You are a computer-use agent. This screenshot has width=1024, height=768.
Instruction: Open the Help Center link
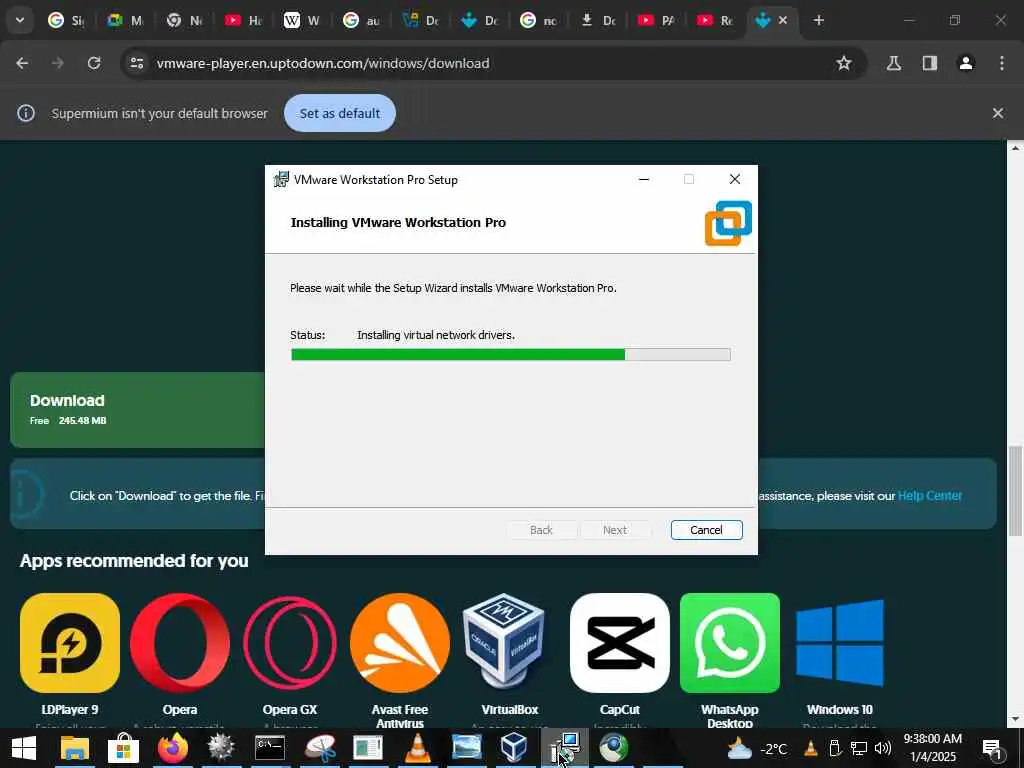(929, 496)
